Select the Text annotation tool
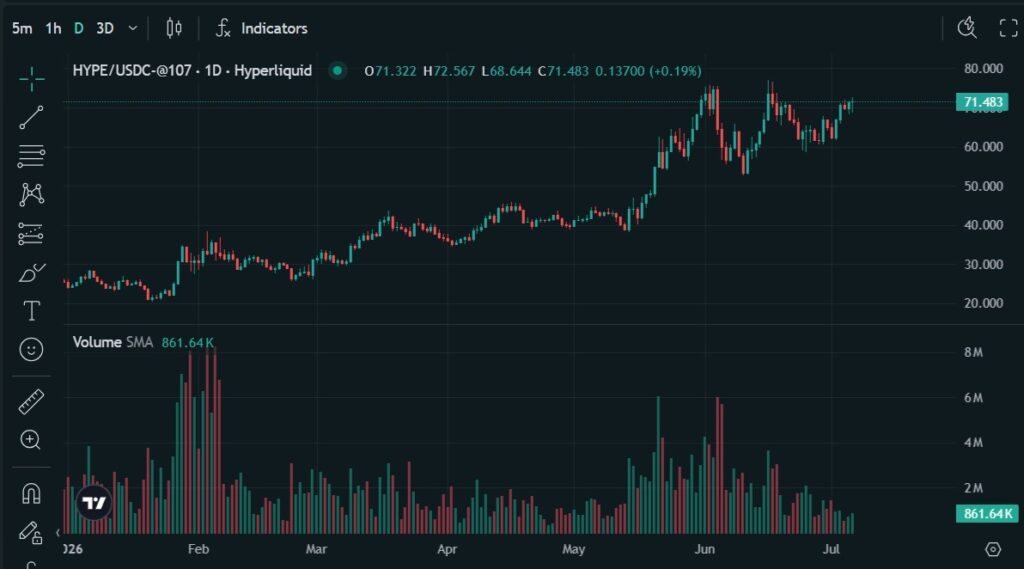The image size is (1024, 569). [x=31, y=311]
